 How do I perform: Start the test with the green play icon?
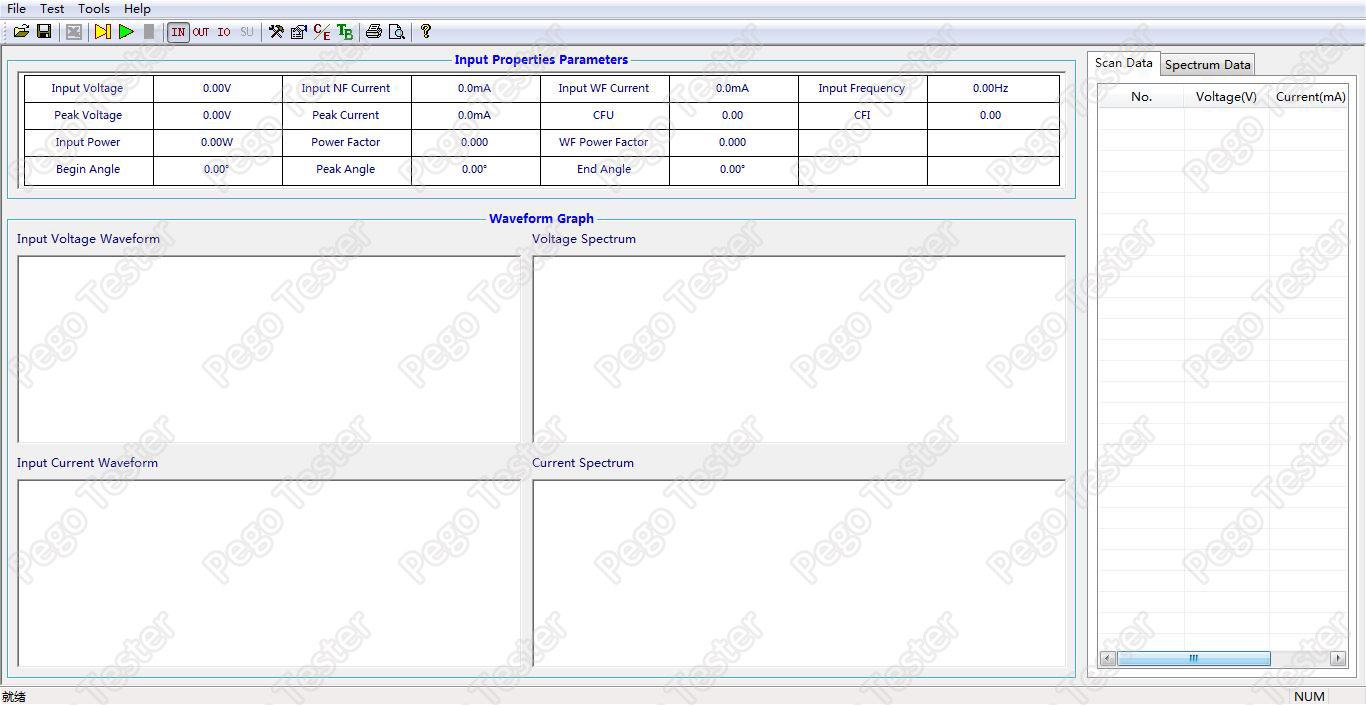[126, 32]
